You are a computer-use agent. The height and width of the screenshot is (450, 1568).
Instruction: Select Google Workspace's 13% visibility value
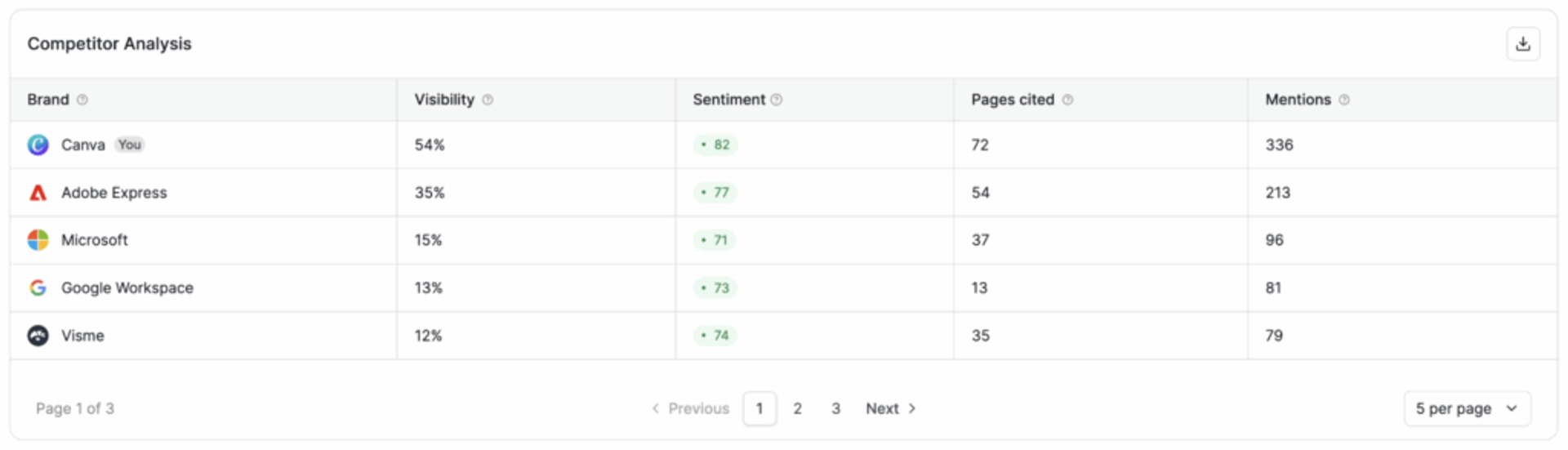(x=428, y=287)
